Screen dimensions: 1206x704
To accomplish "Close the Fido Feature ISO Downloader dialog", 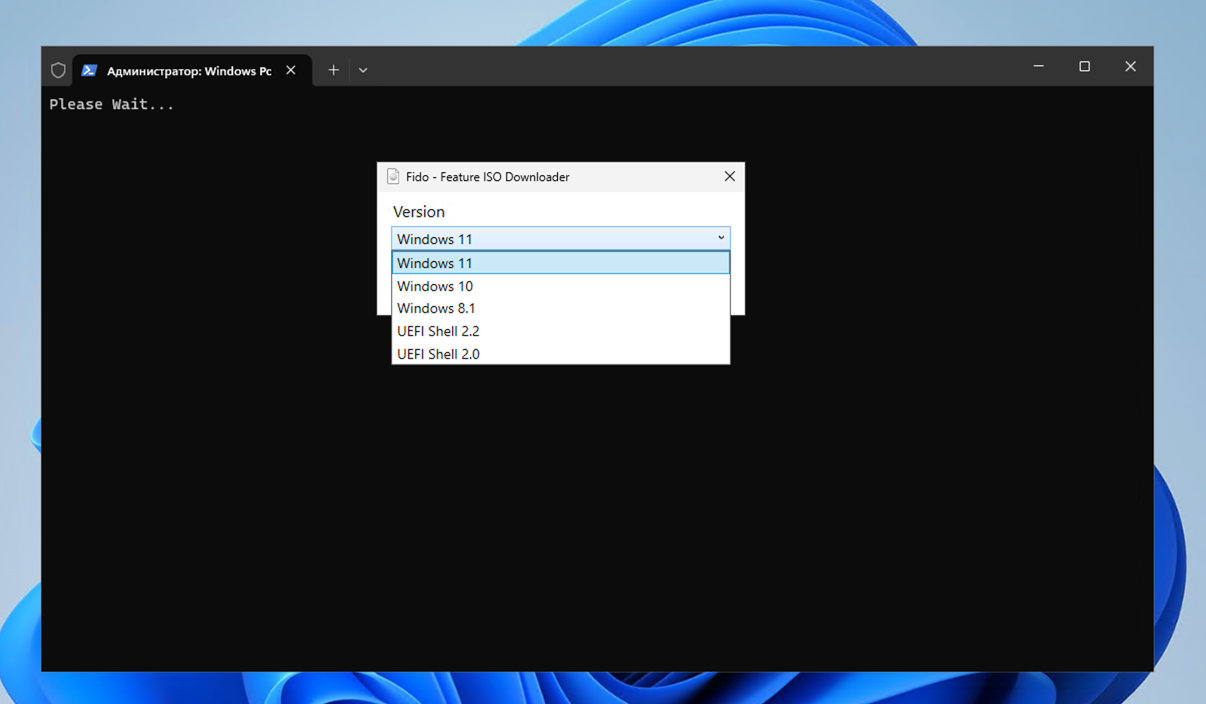I will click(729, 177).
